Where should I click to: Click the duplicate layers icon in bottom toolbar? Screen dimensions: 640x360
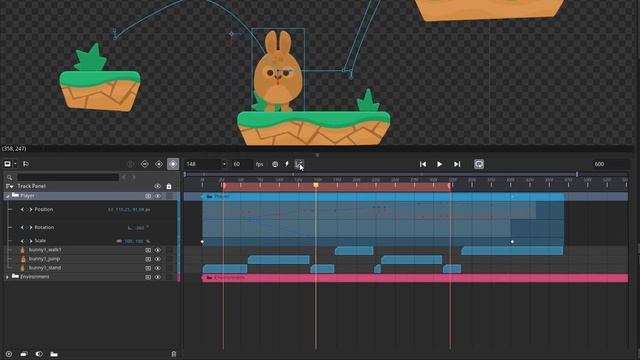click(x=24, y=354)
